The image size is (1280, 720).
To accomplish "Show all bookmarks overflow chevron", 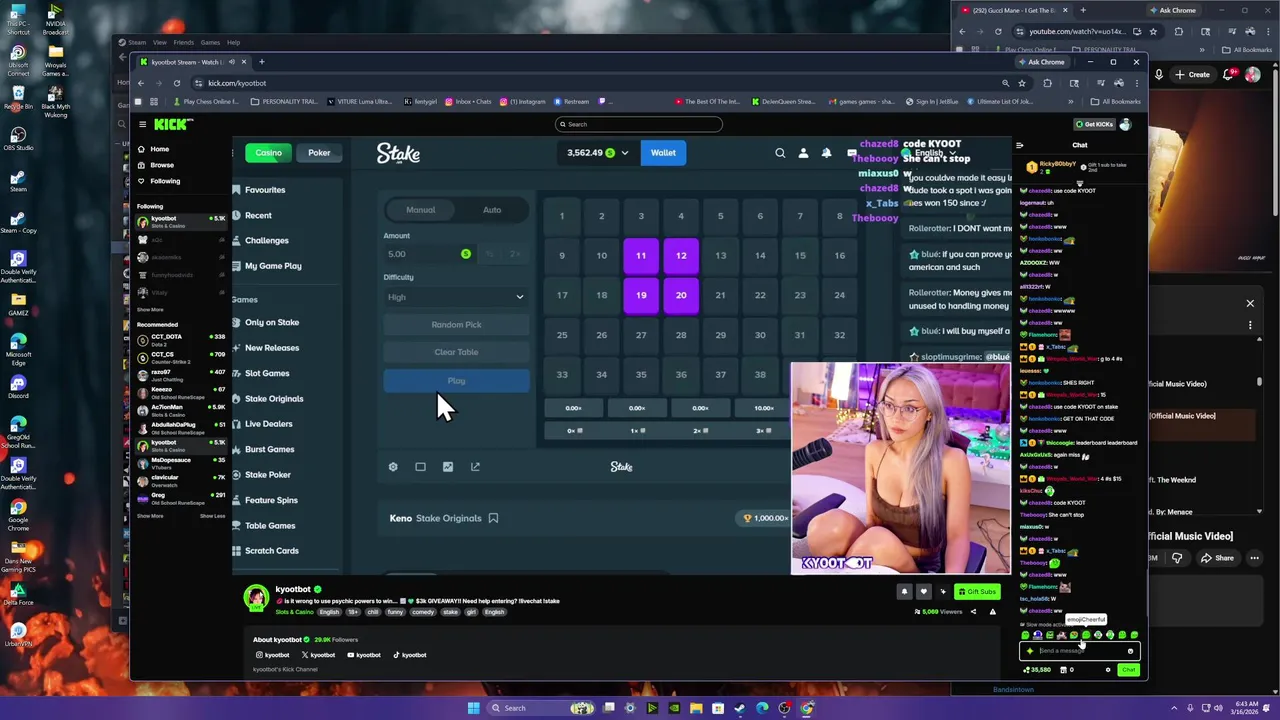I will pyautogui.click(x=1070, y=101).
